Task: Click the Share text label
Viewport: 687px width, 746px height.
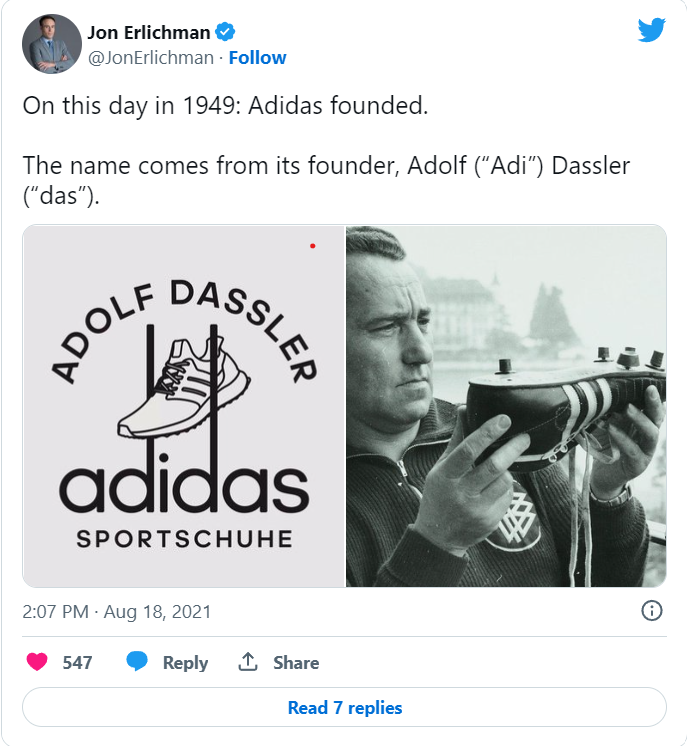Action: click(296, 662)
